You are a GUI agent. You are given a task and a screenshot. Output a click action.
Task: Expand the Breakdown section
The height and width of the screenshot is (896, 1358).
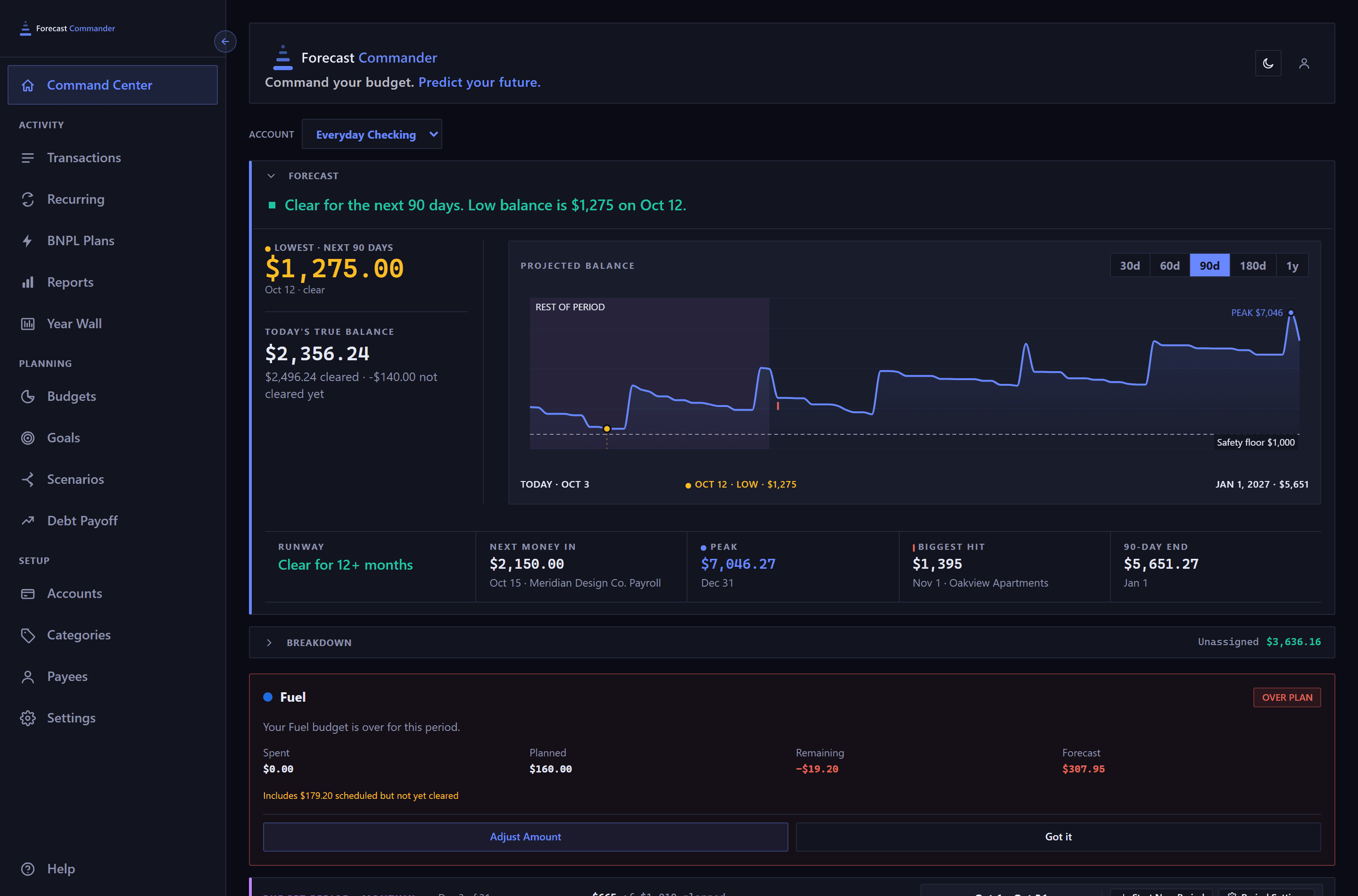269,643
